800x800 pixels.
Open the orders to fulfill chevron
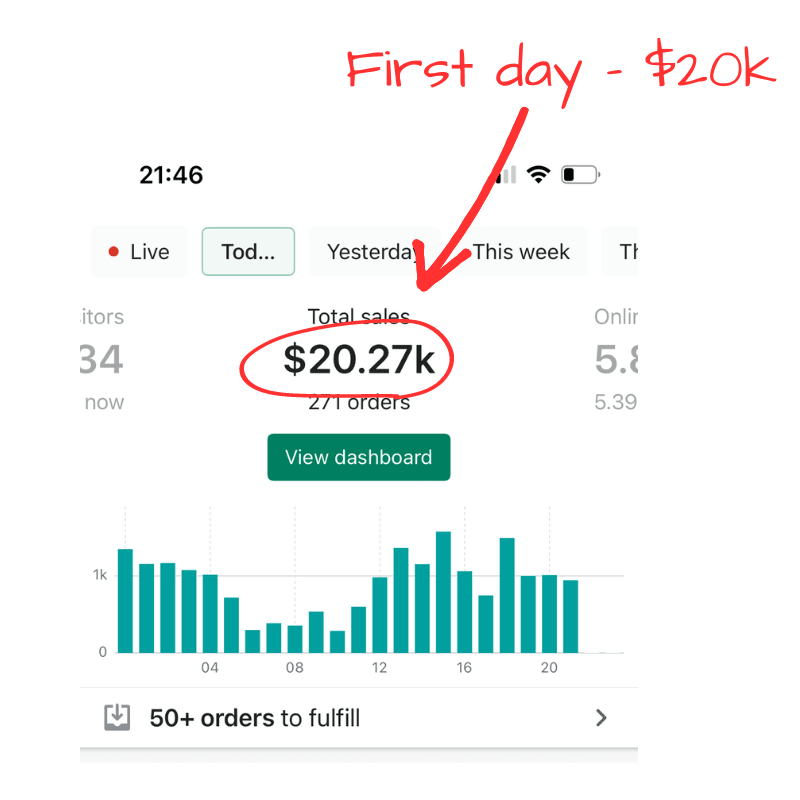pos(601,717)
